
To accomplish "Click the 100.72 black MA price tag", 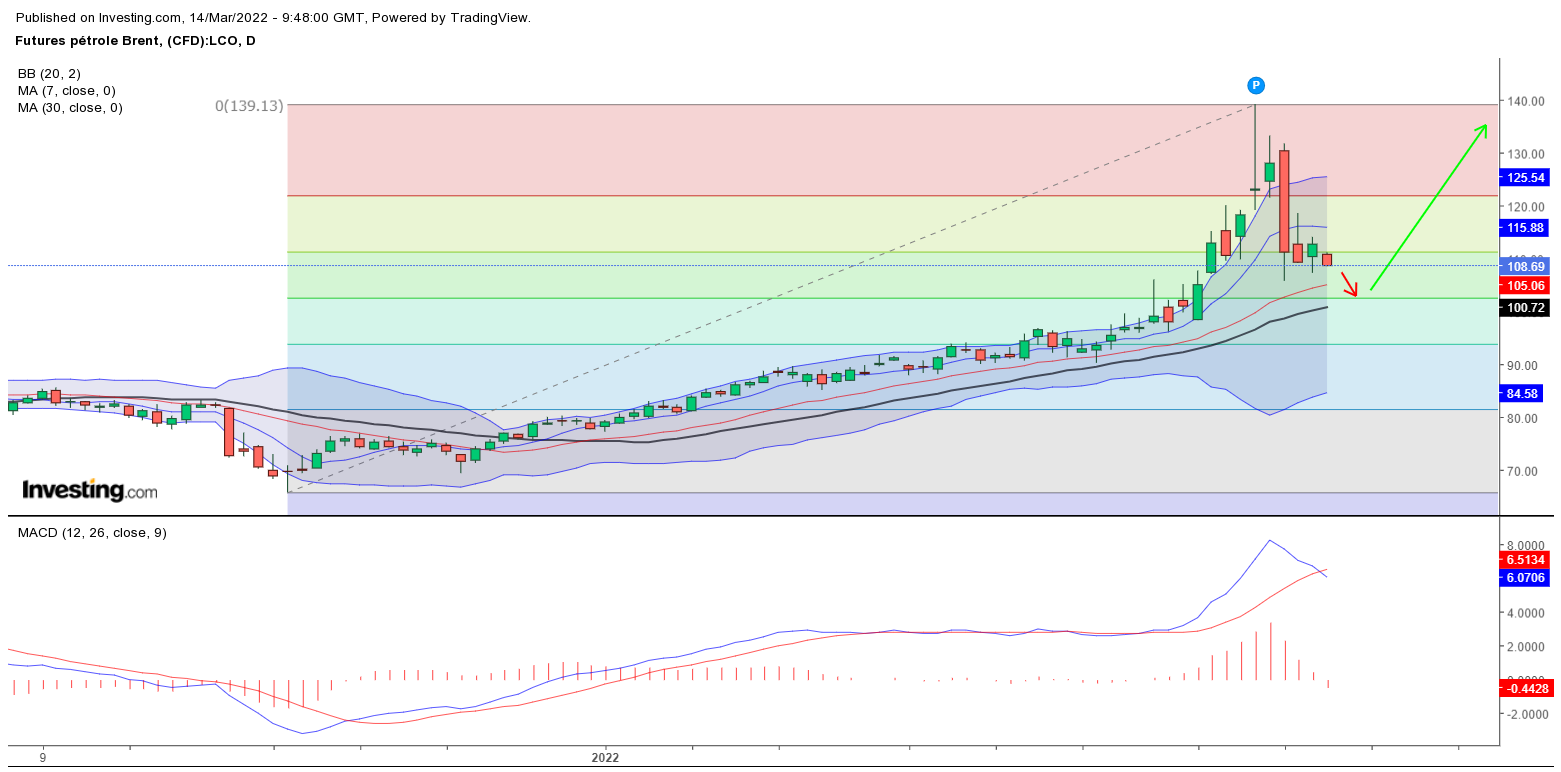I will coord(1526,308).
